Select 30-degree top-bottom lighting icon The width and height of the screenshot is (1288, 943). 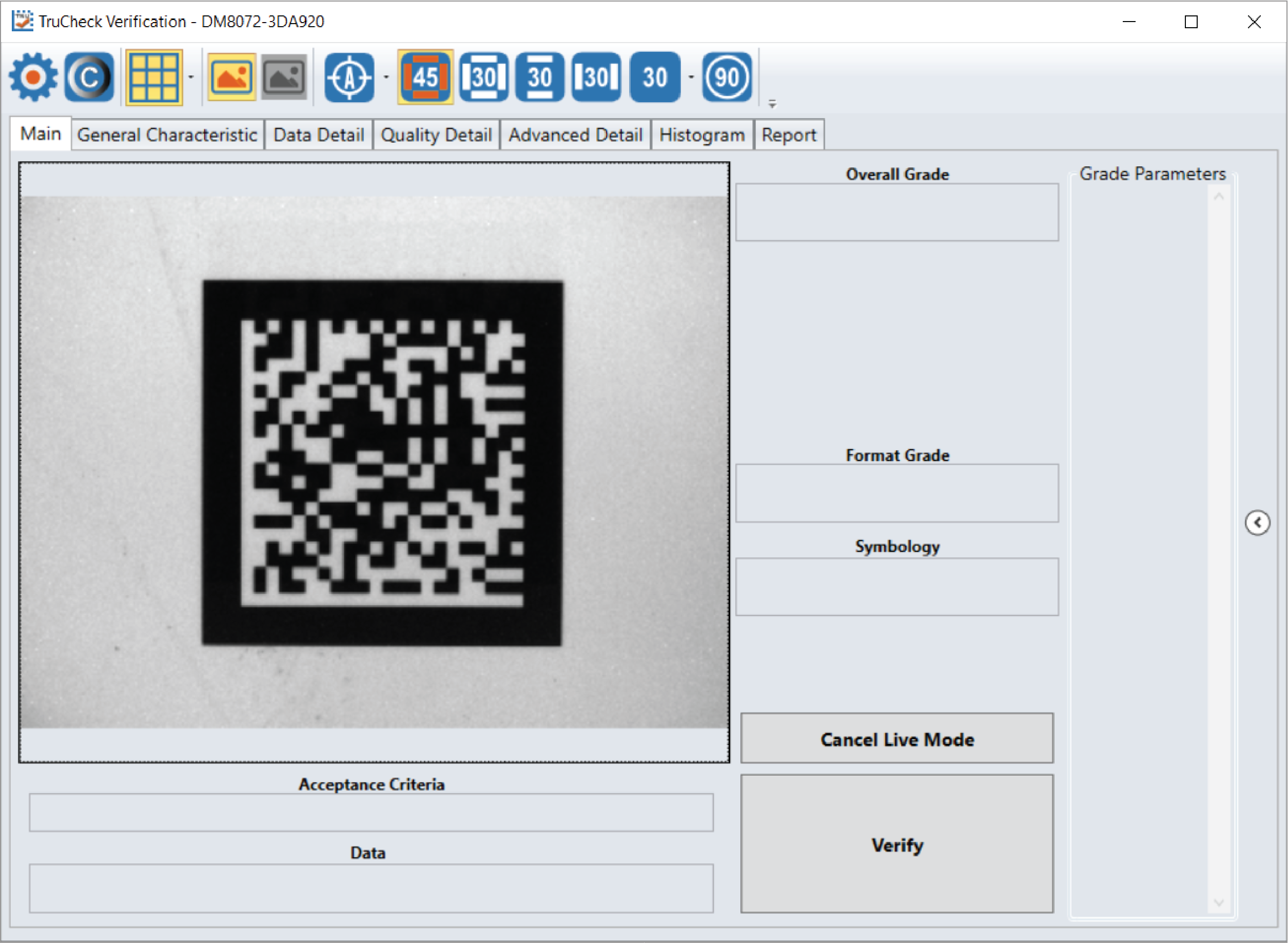(539, 77)
